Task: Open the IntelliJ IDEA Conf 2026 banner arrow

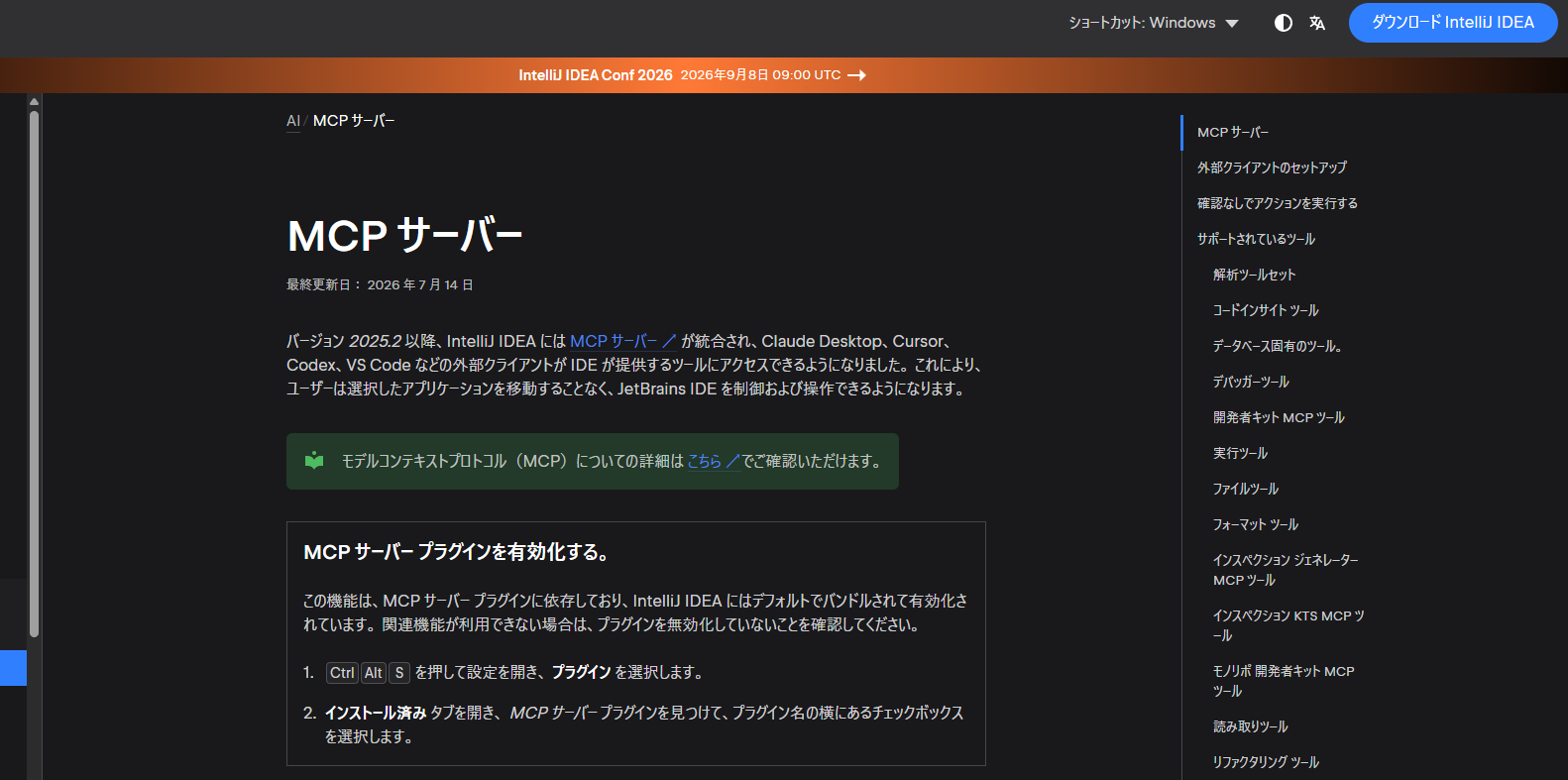Action: tap(857, 75)
